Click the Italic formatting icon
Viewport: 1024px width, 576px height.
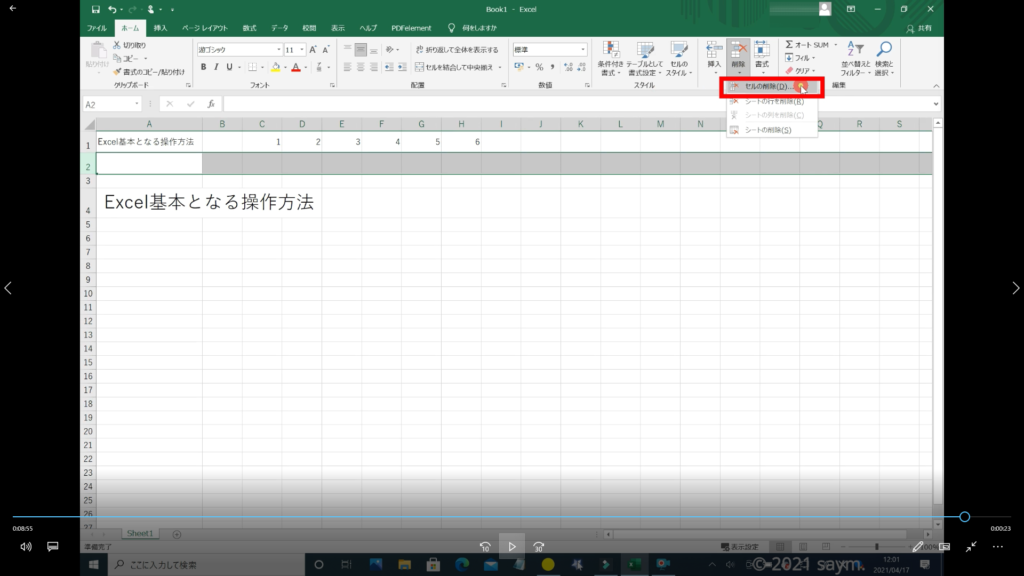pyautogui.click(x=216, y=67)
